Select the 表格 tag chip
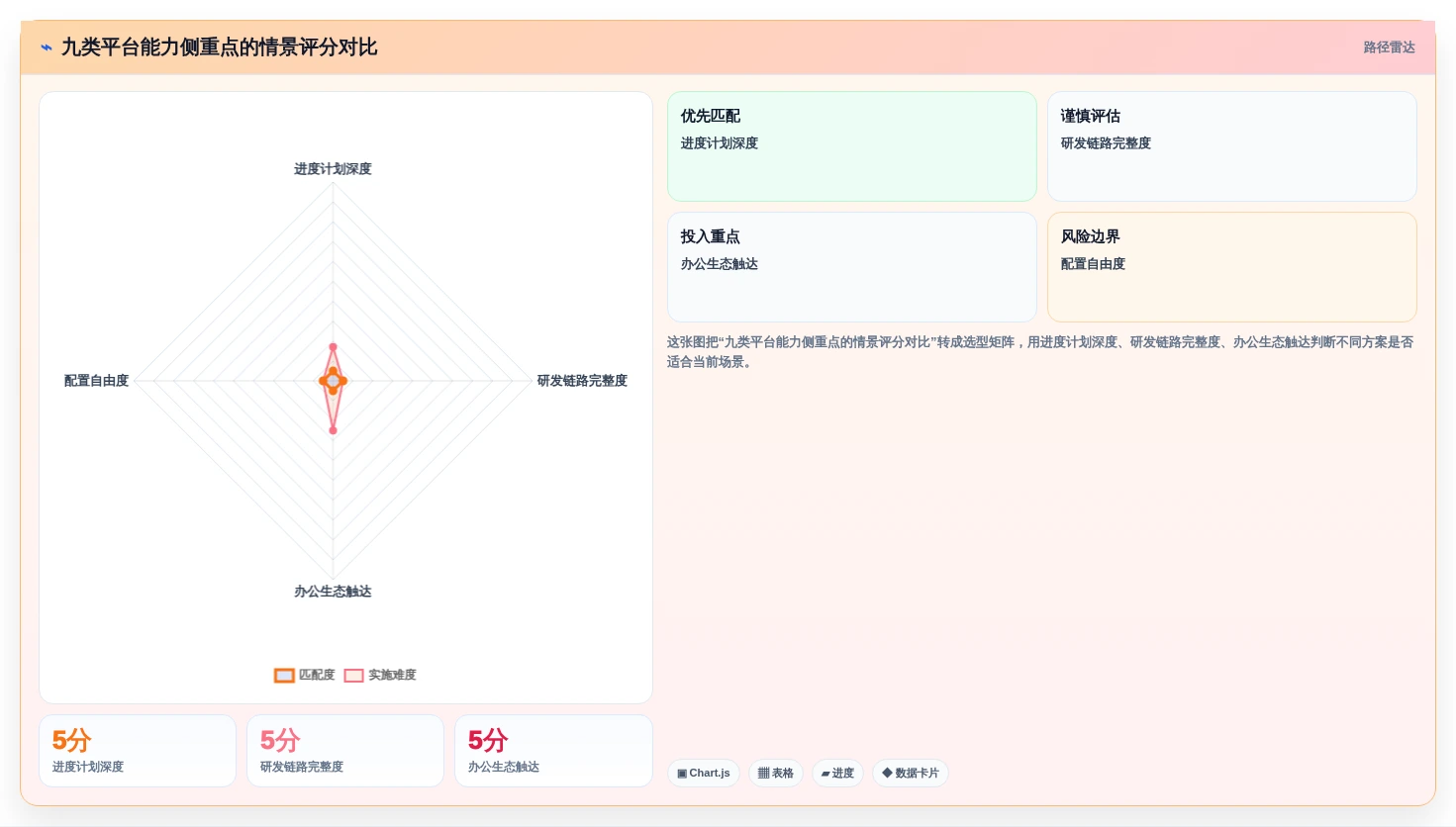This screenshot has width=1456, height=827. (776, 773)
